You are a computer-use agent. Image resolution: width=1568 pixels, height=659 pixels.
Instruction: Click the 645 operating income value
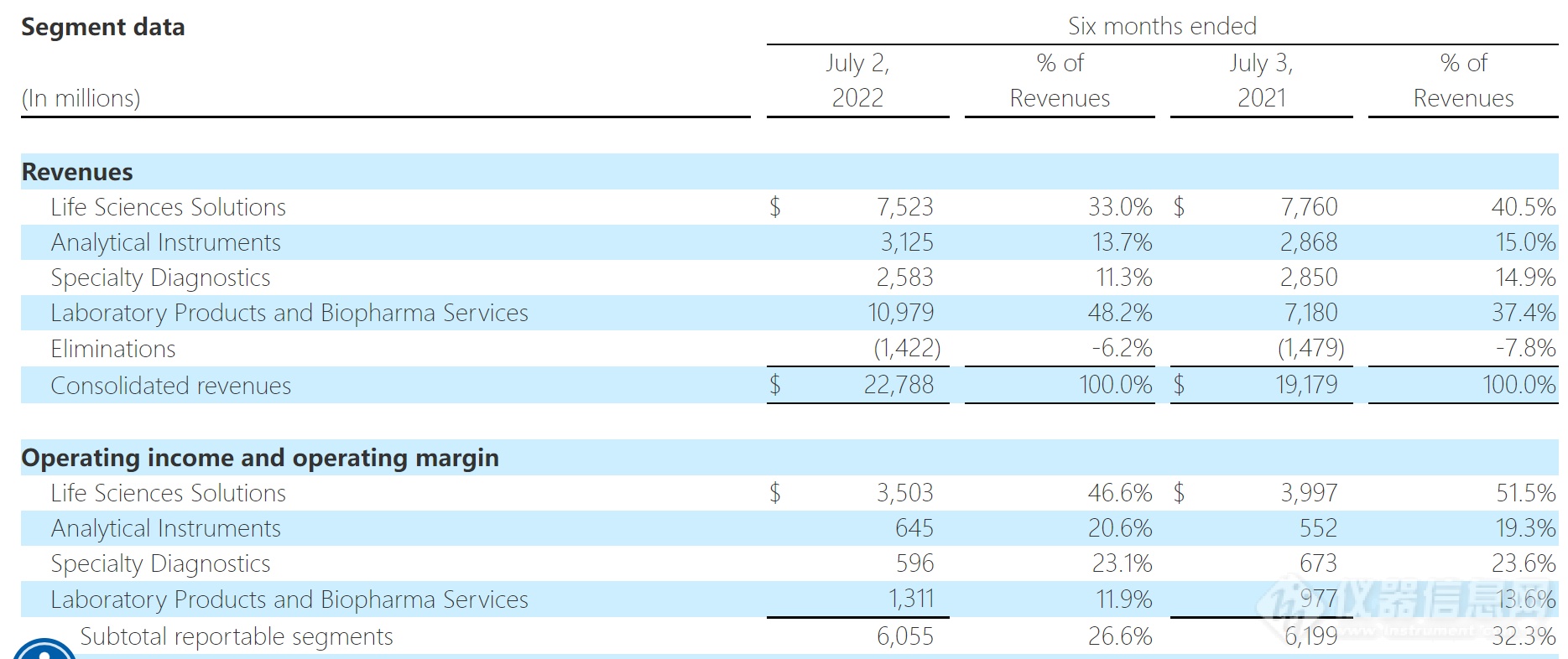pyautogui.click(x=914, y=528)
